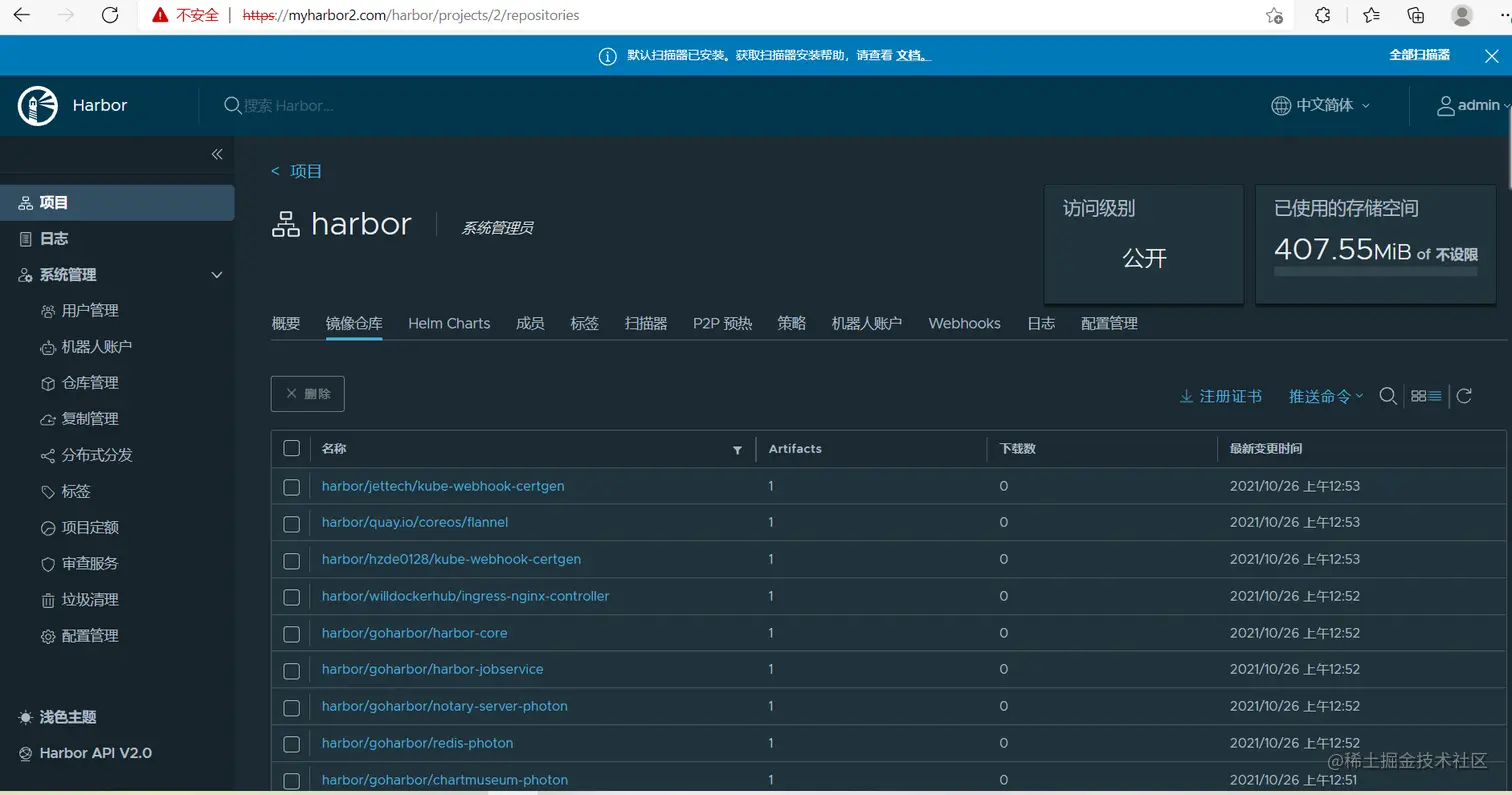The image size is (1512, 795).
Task: Switch to card view icon
Action: (x=1418, y=396)
